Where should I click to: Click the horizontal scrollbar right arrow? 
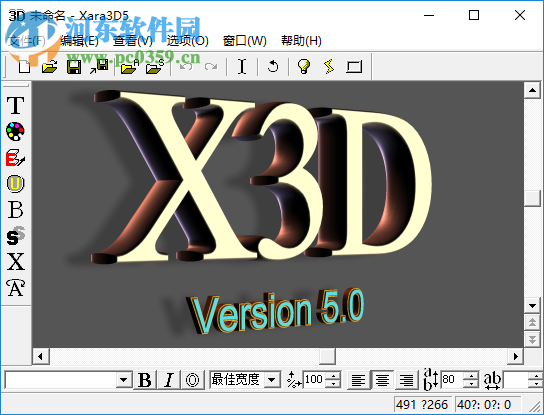pos(515,356)
